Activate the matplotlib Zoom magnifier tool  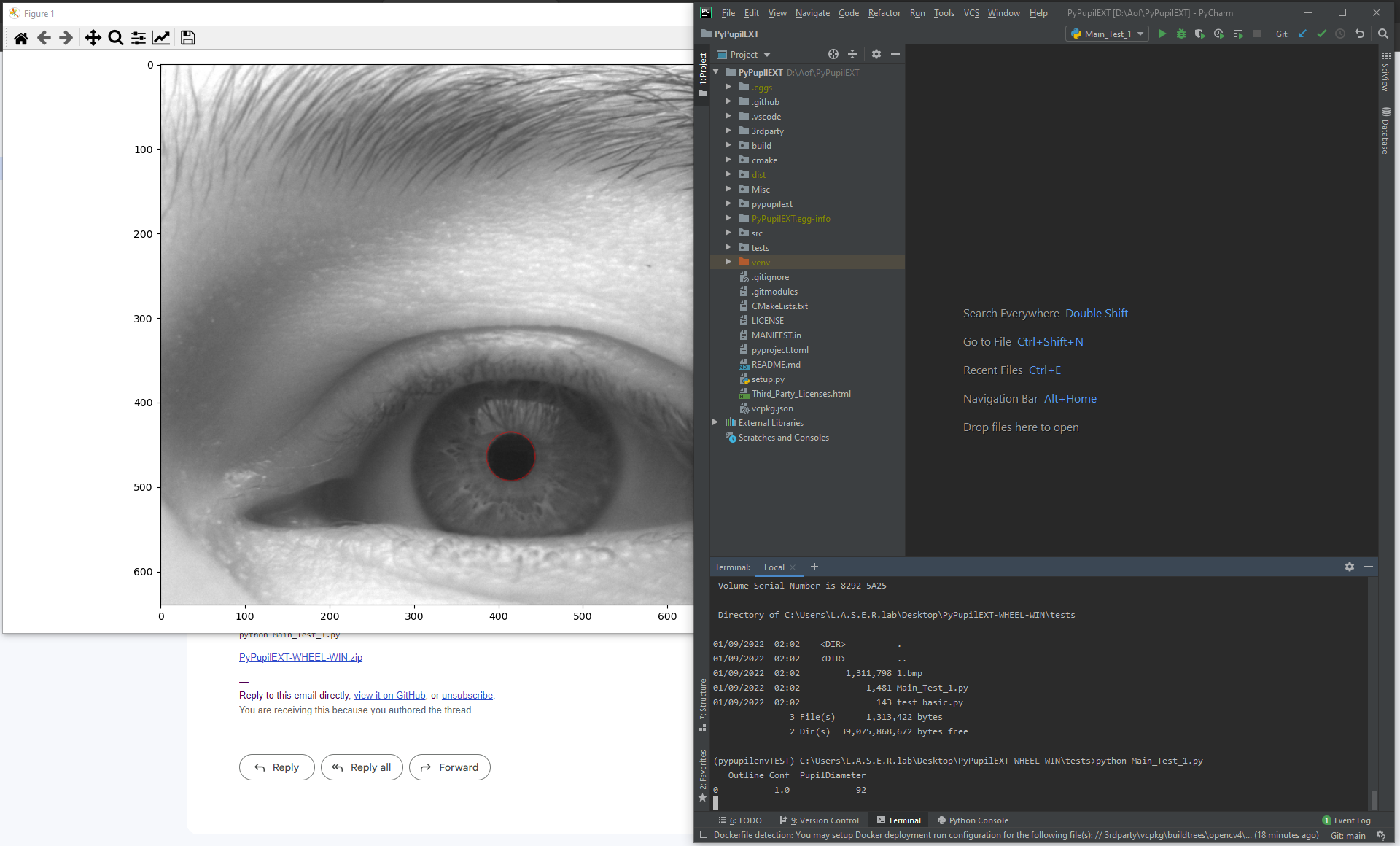tap(115, 38)
